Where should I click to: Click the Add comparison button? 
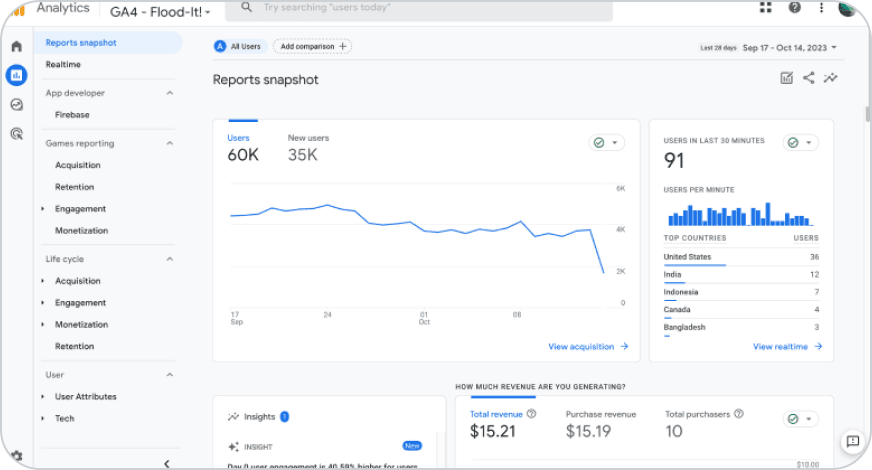pyautogui.click(x=313, y=47)
